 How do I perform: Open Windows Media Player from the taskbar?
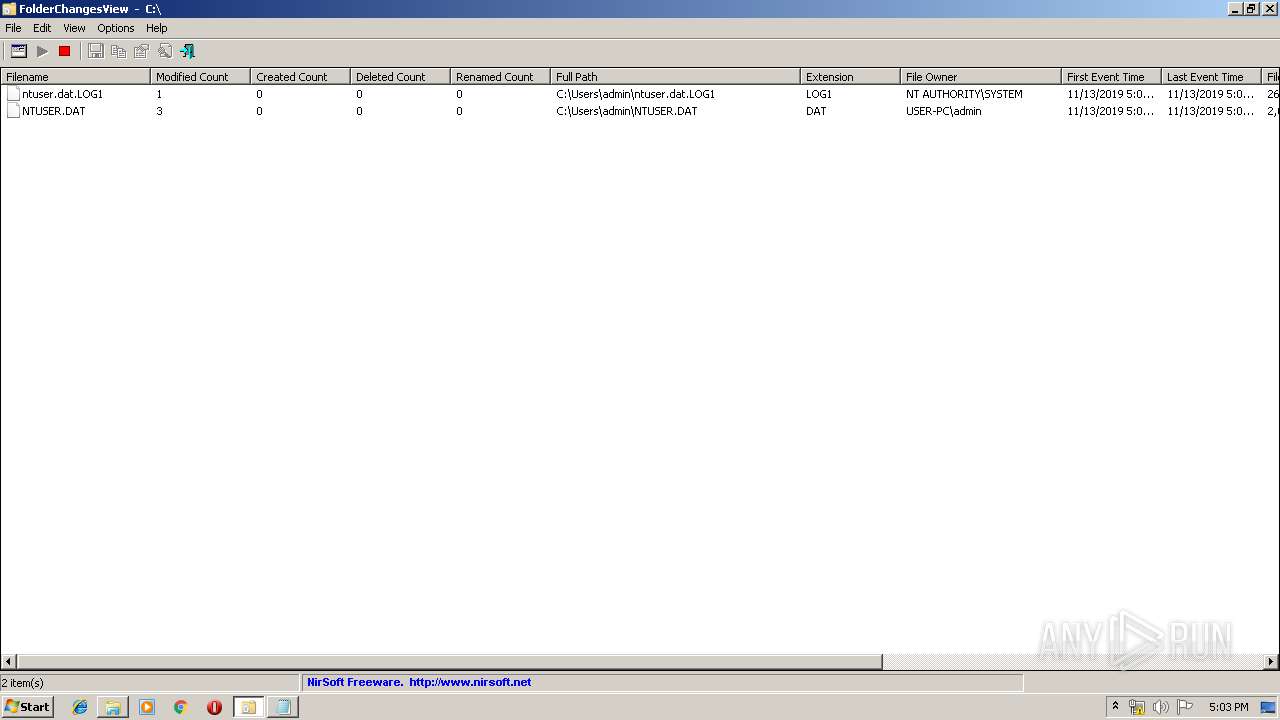147,707
